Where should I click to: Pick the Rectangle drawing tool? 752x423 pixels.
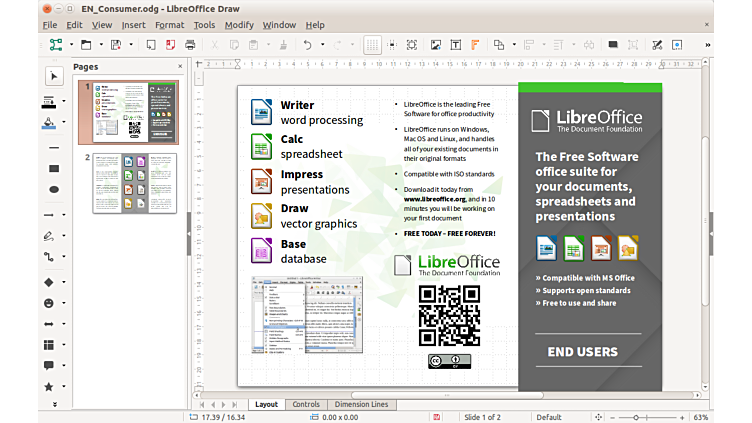[x=54, y=169]
